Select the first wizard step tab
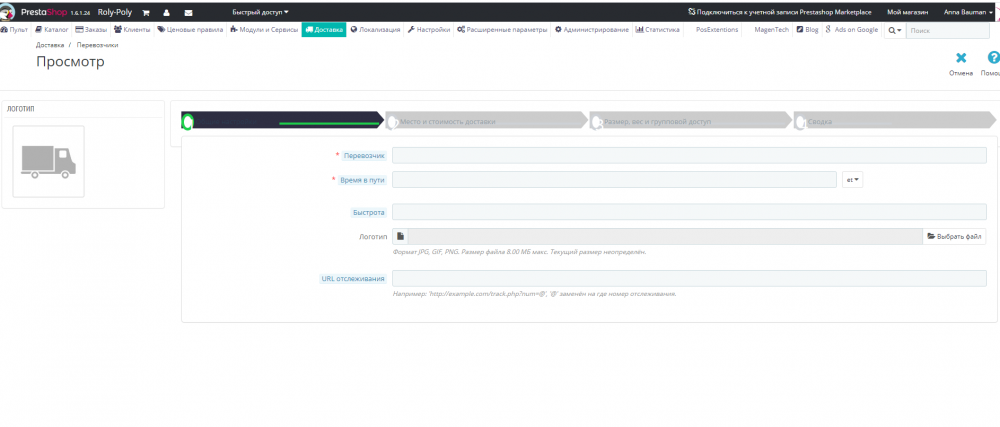This screenshot has height=427, width=1000. pyautogui.click(x=282, y=120)
